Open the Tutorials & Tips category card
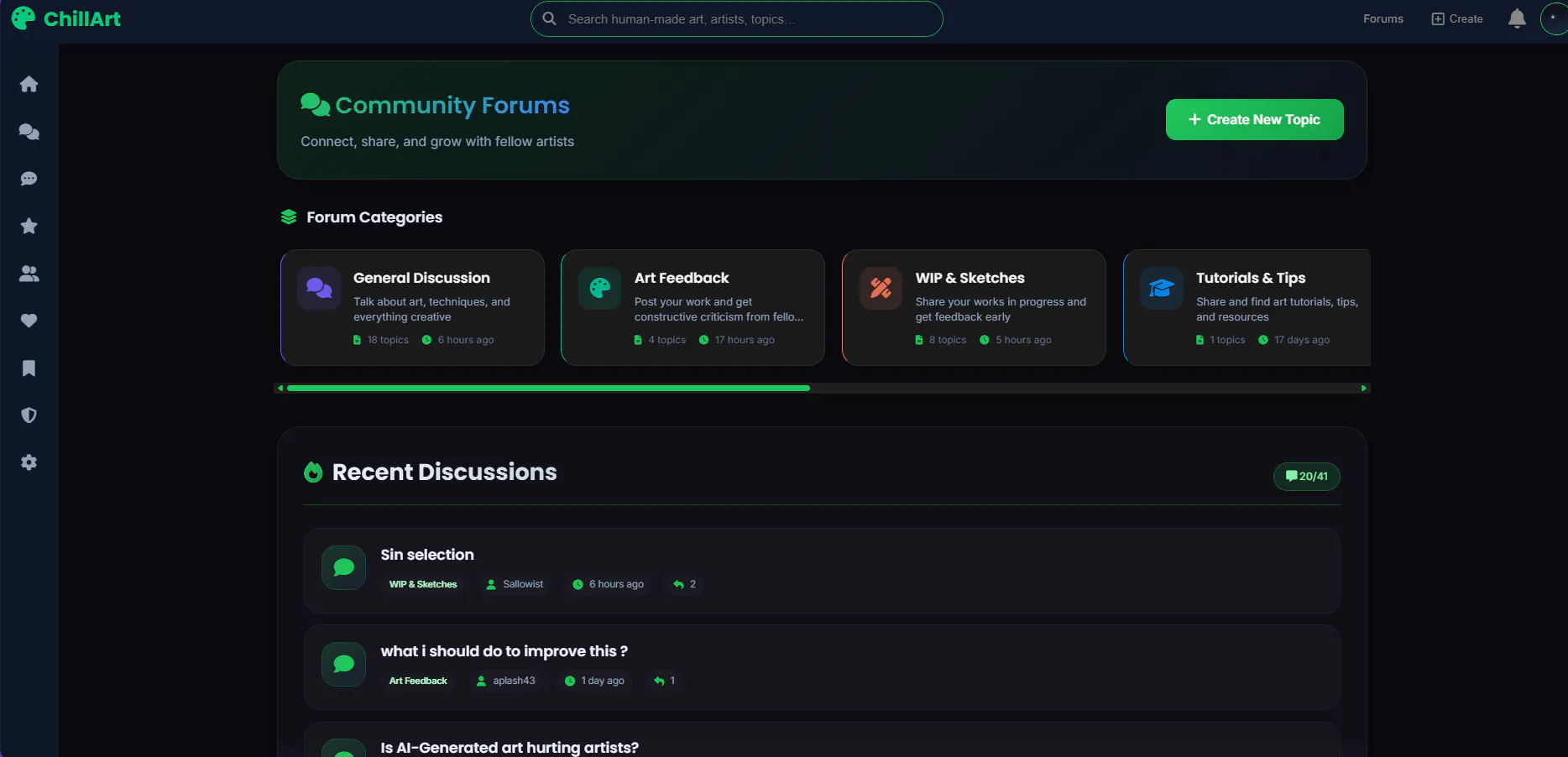 click(x=1247, y=307)
